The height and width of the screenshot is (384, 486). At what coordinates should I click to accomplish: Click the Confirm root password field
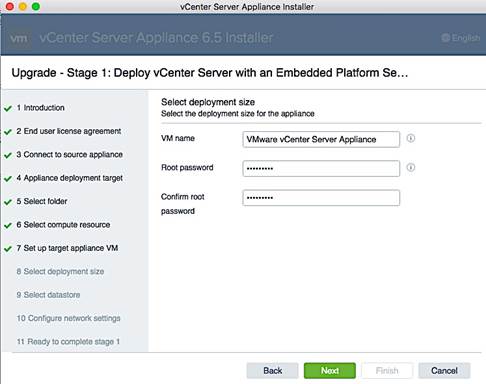(321, 198)
